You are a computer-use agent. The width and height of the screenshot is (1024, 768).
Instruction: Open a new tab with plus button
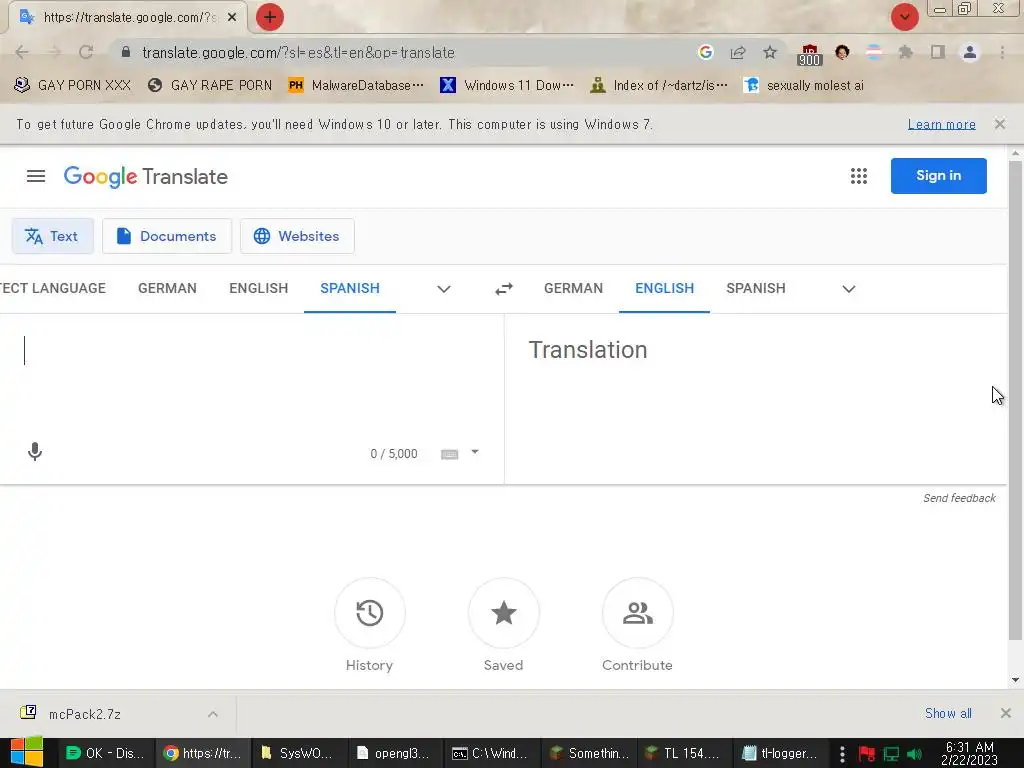(x=270, y=17)
